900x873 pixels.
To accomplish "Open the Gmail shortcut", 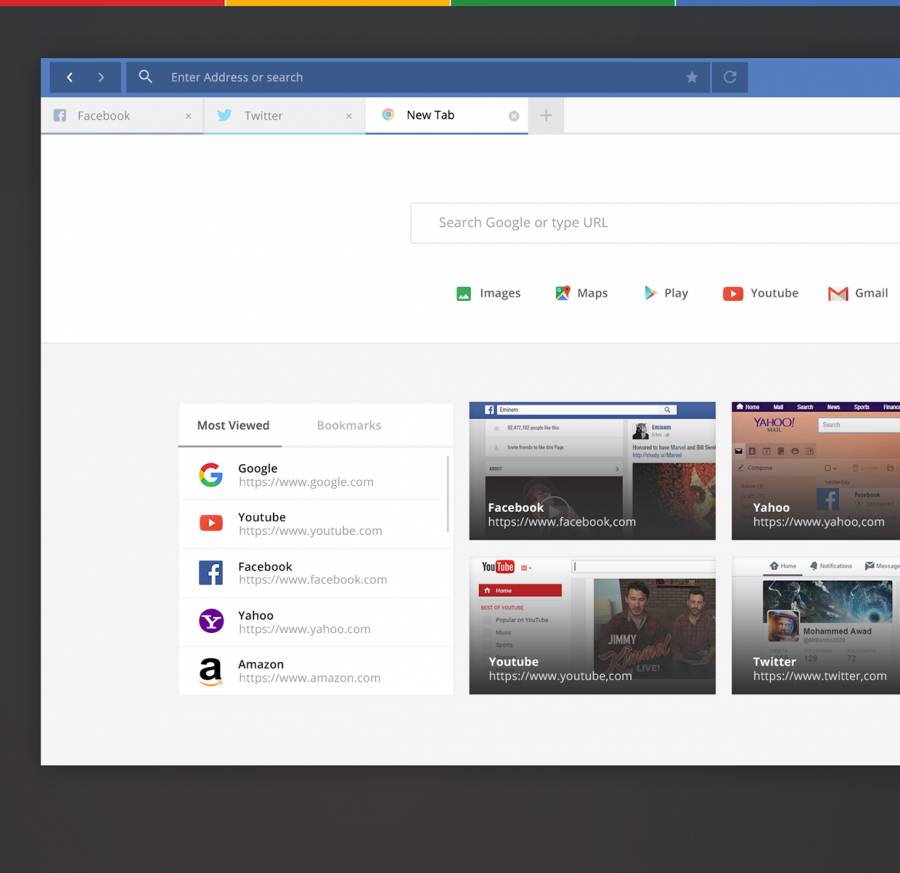I will tap(858, 293).
